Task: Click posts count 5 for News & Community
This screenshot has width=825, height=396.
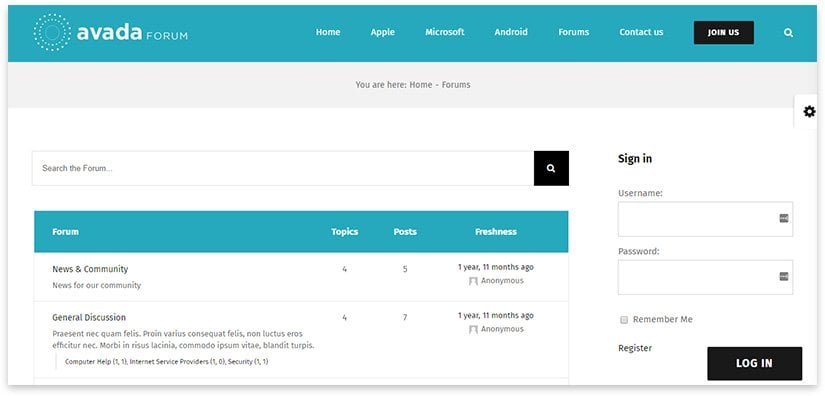Action: tap(405, 269)
